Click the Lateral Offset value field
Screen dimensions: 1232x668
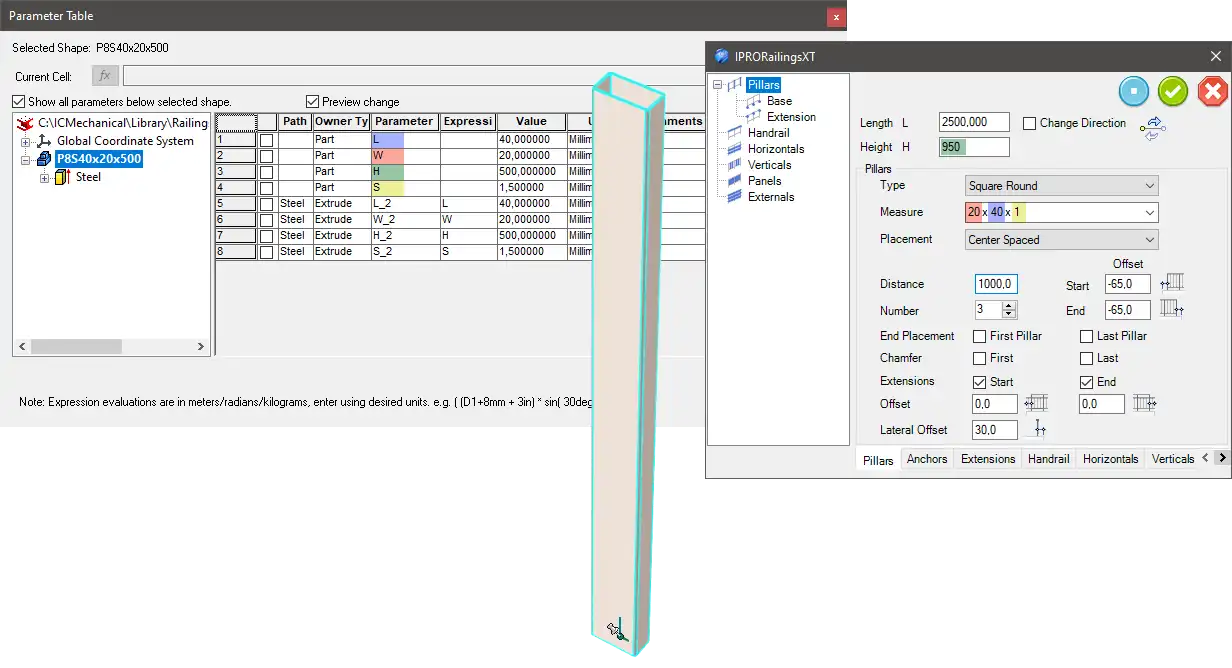[x=995, y=429]
